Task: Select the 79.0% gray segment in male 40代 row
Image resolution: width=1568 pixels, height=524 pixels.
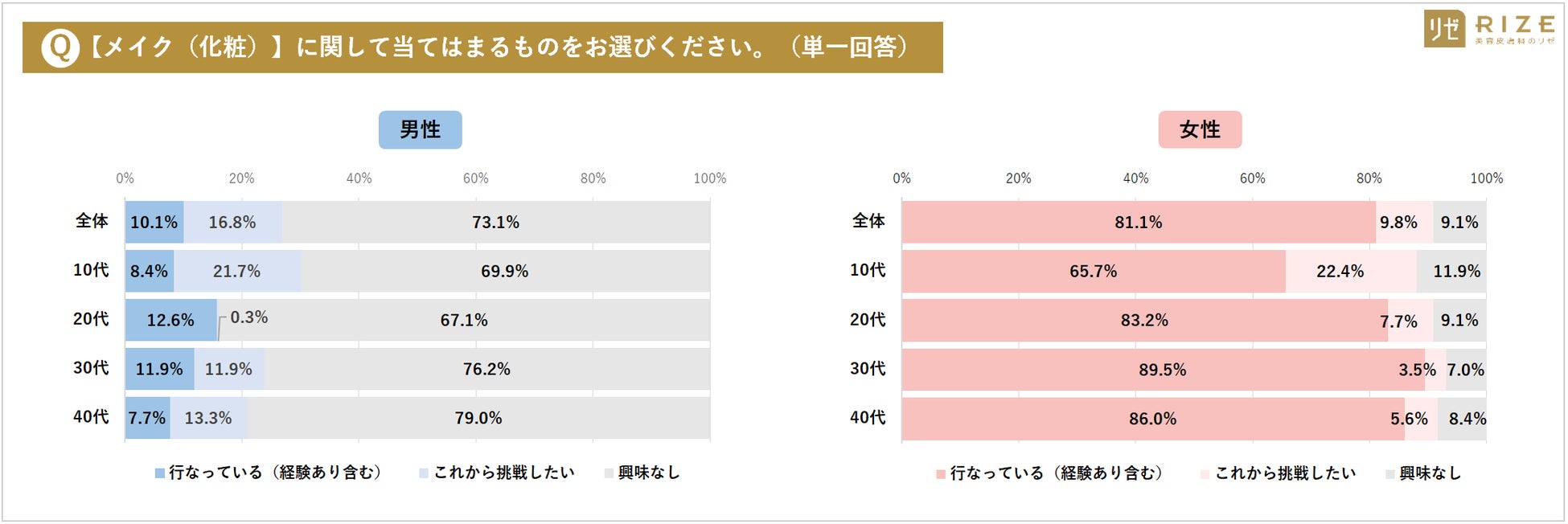Action: click(478, 418)
